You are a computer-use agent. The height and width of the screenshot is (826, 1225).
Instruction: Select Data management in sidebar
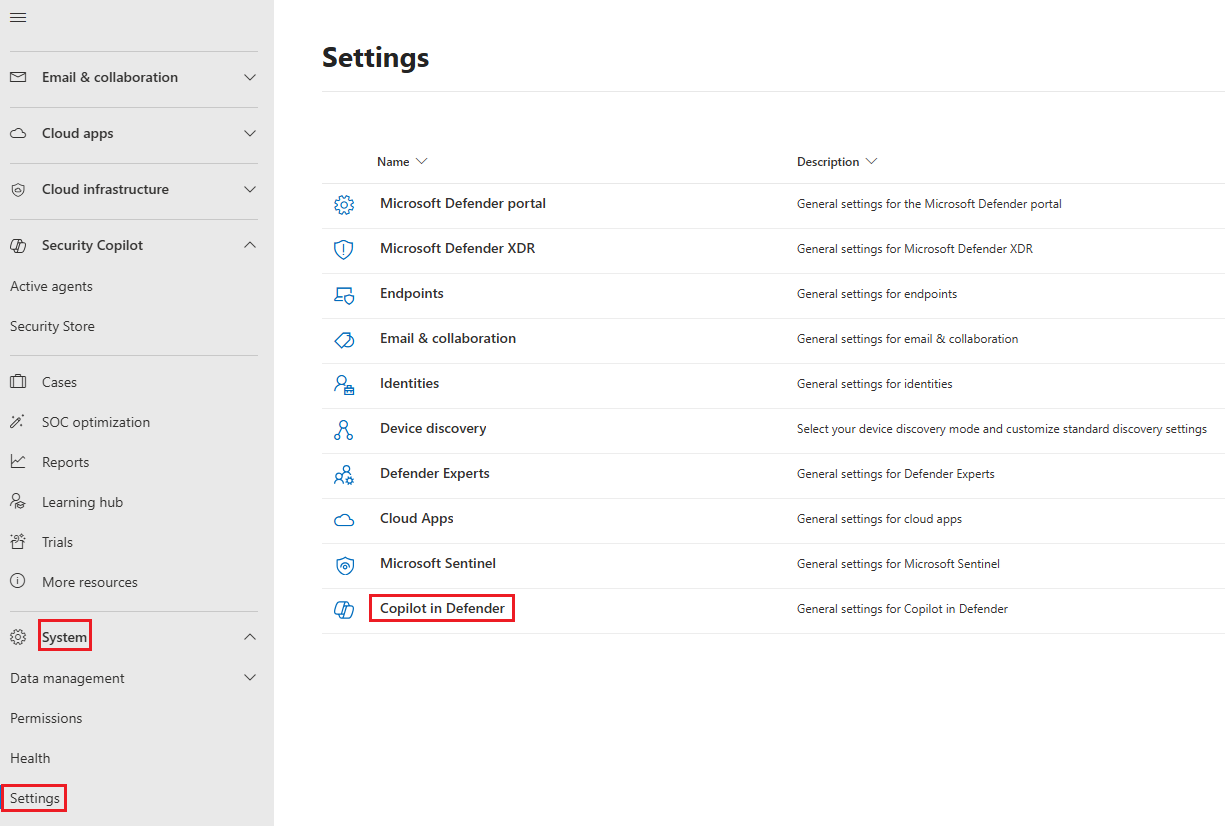pos(67,678)
